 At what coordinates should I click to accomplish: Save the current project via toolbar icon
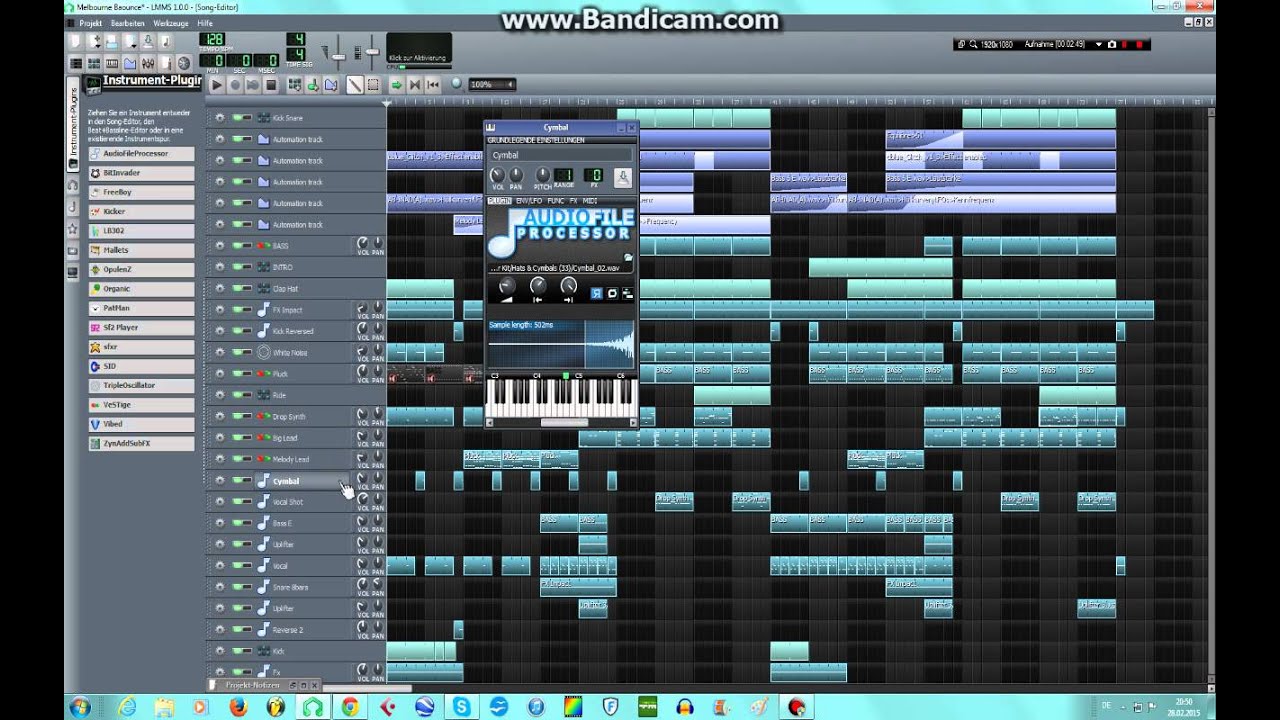(x=148, y=41)
